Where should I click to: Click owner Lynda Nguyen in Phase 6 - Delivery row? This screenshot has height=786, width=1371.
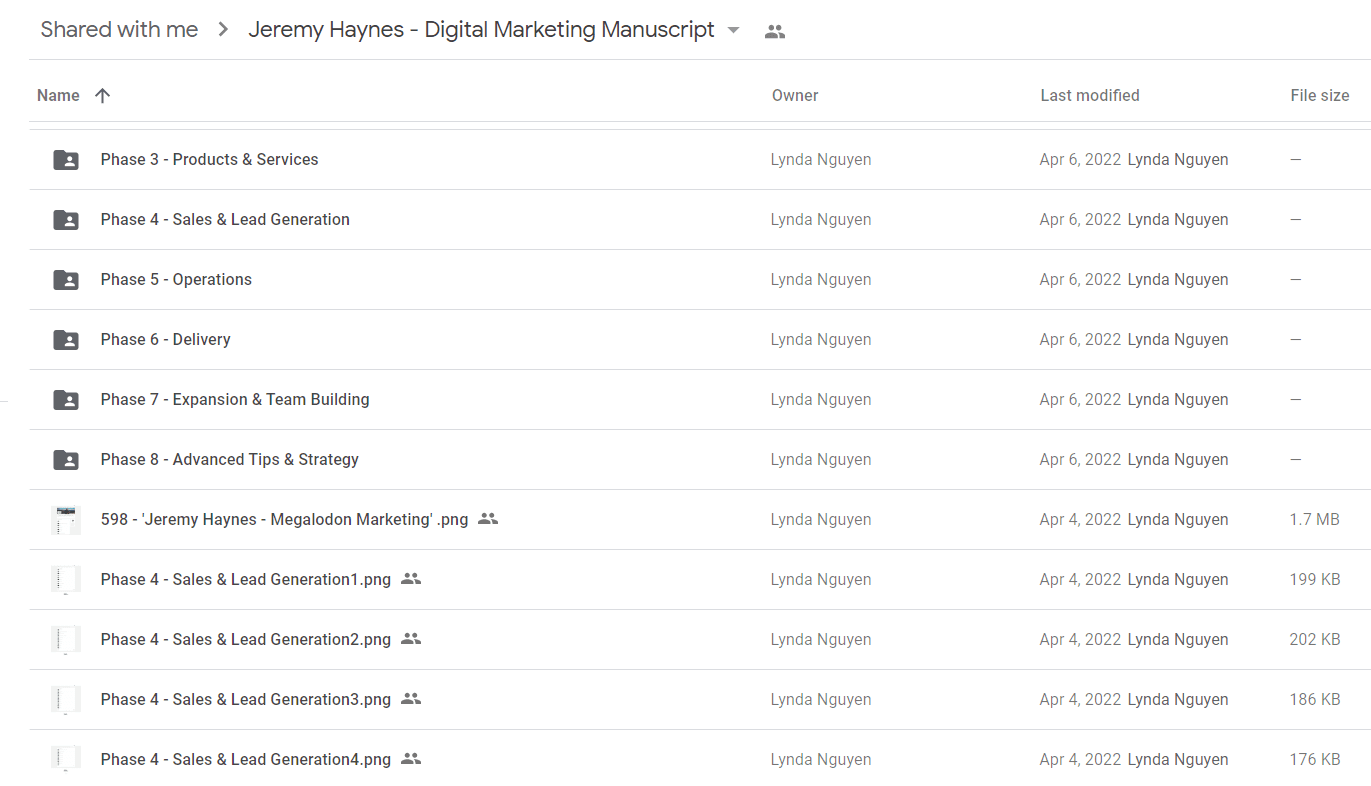coord(821,339)
